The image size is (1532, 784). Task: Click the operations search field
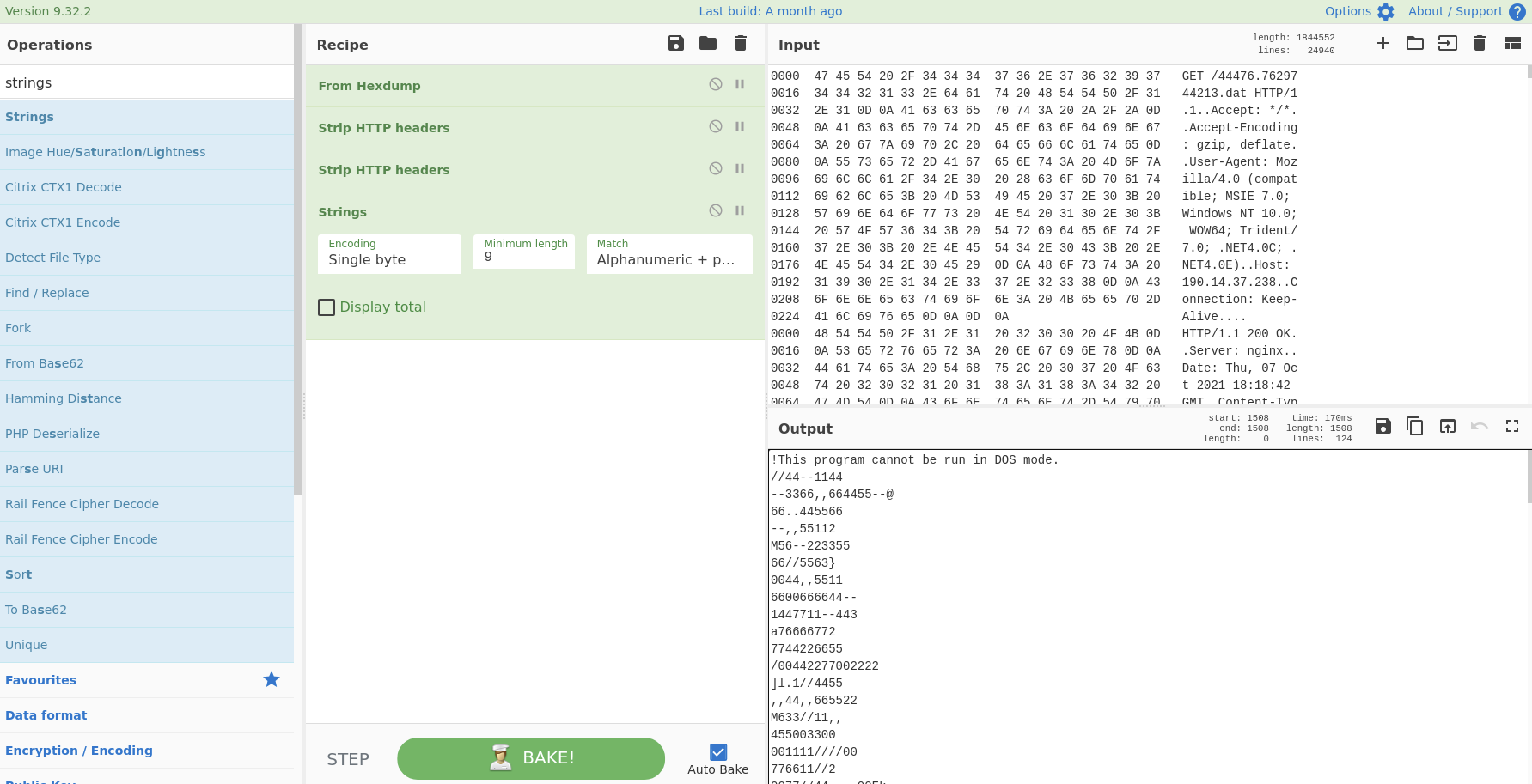[x=147, y=82]
